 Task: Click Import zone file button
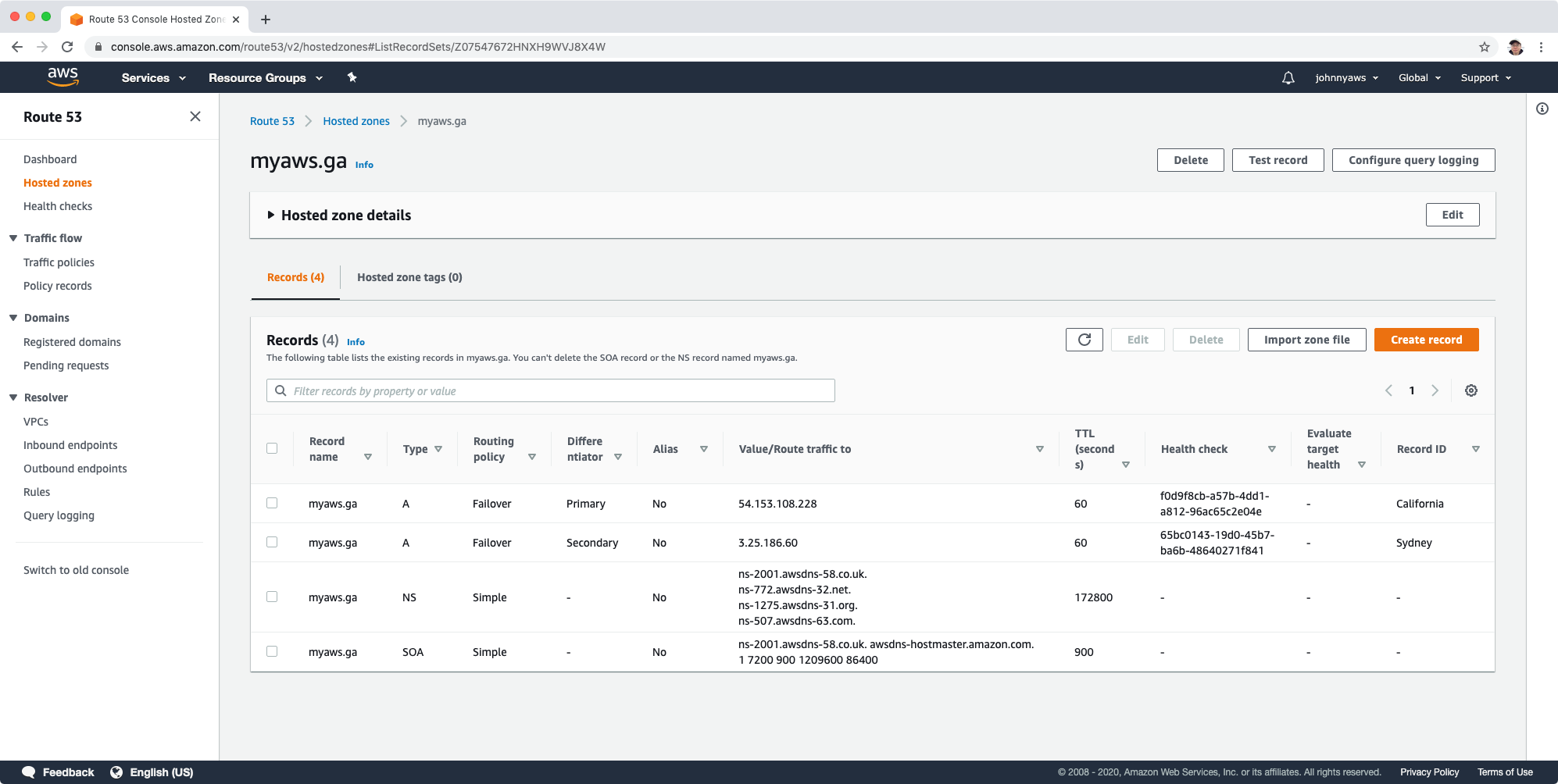(1307, 340)
